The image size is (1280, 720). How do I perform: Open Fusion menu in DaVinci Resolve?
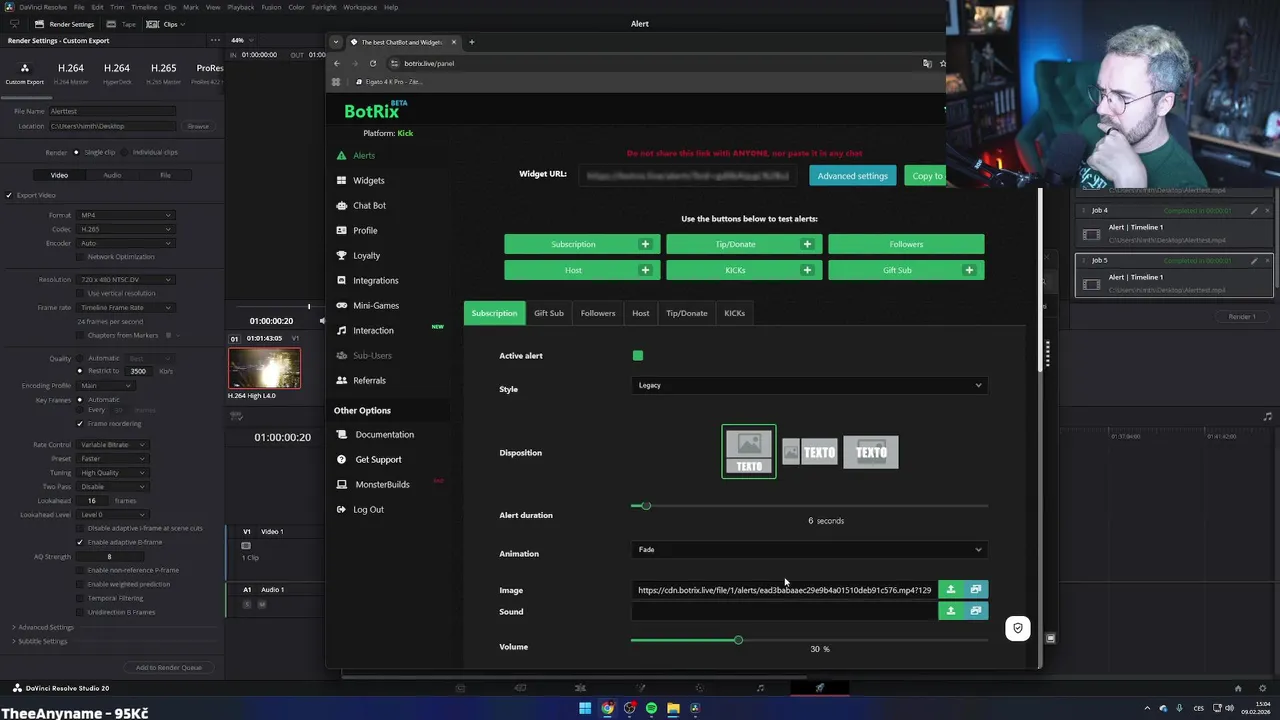point(271,7)
